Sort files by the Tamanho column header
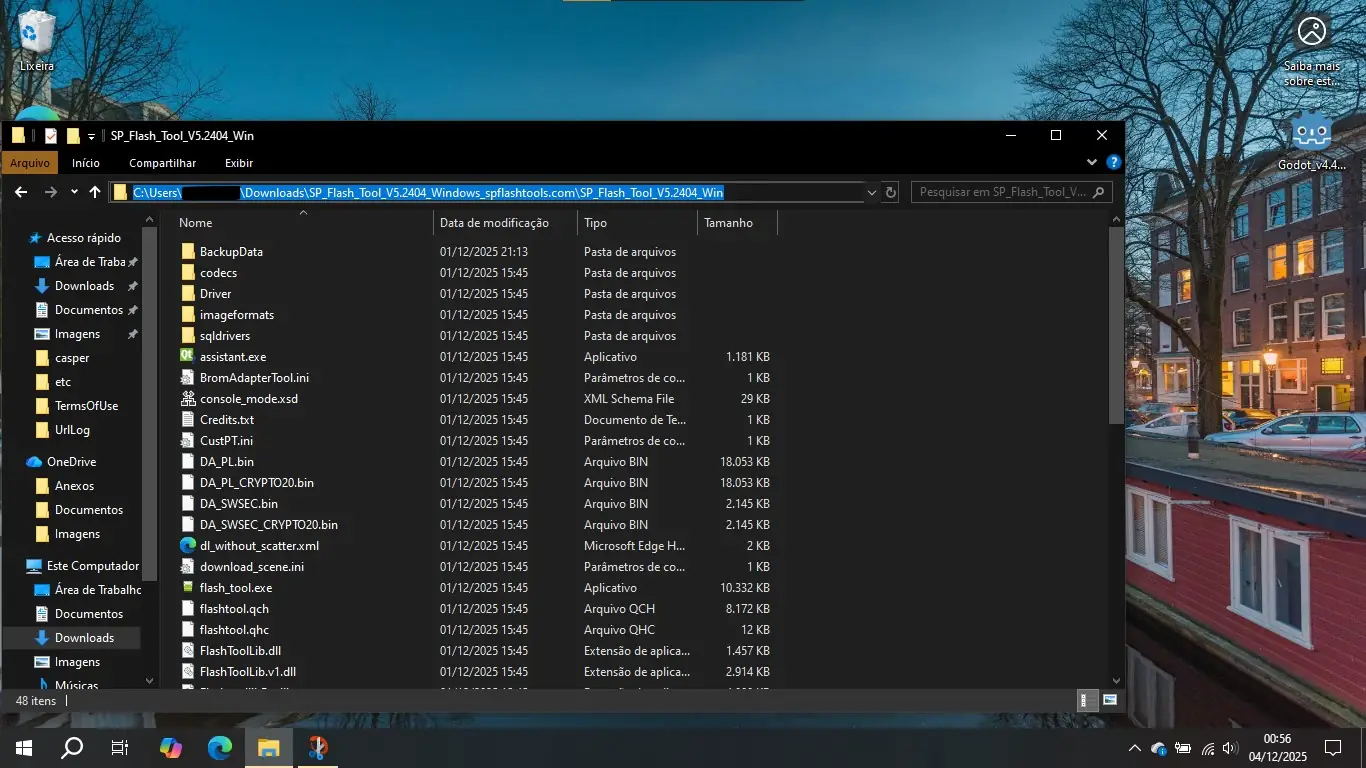 728,223
